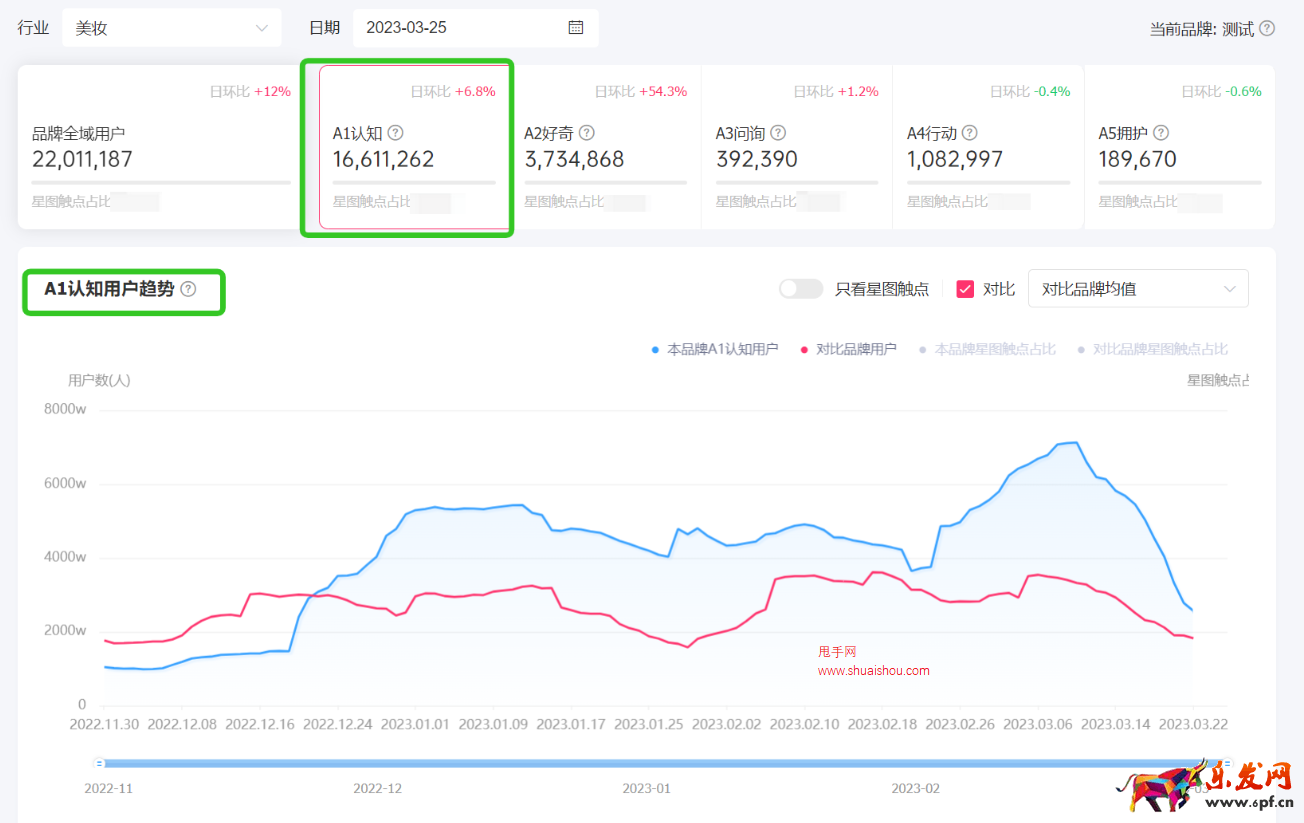Screen dimensions: 1304x823
Task: Select the 品牌全域用户 card
Action: (x=161, y=147)
